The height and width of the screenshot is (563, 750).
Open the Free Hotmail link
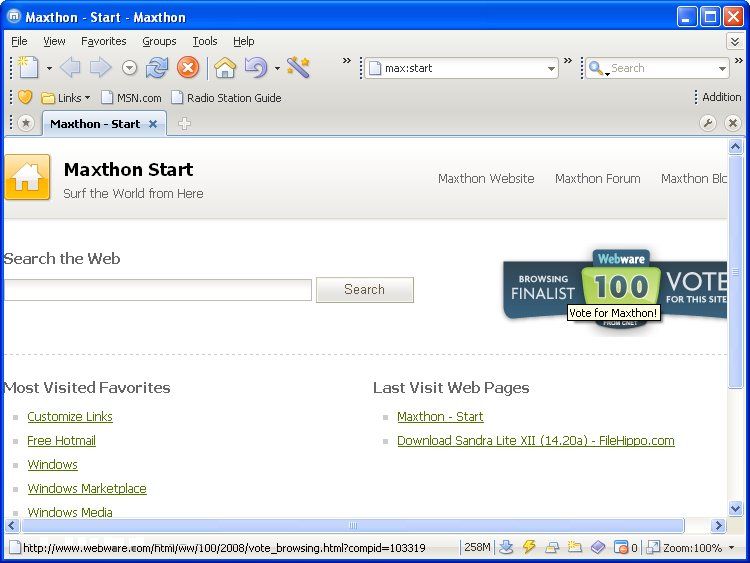[x=61, y=441]
